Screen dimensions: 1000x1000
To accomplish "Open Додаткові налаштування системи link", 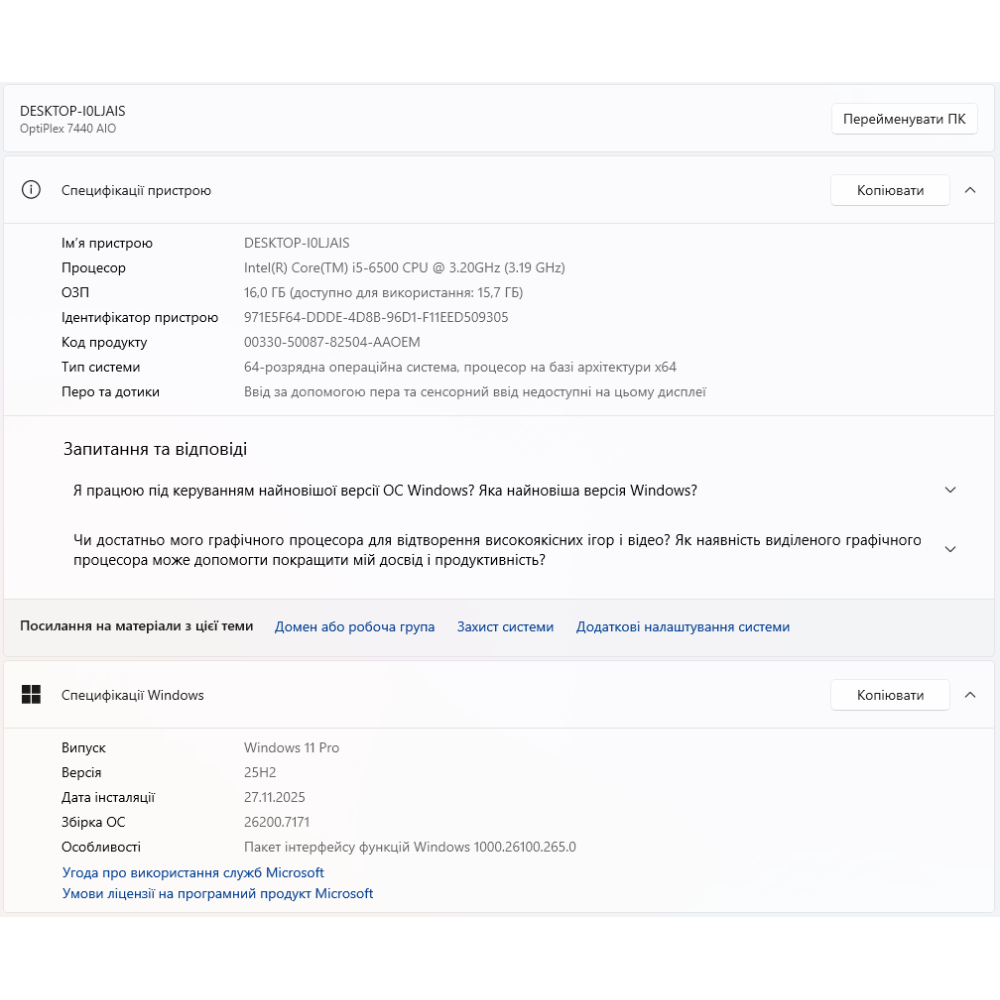I will [682, 627].
